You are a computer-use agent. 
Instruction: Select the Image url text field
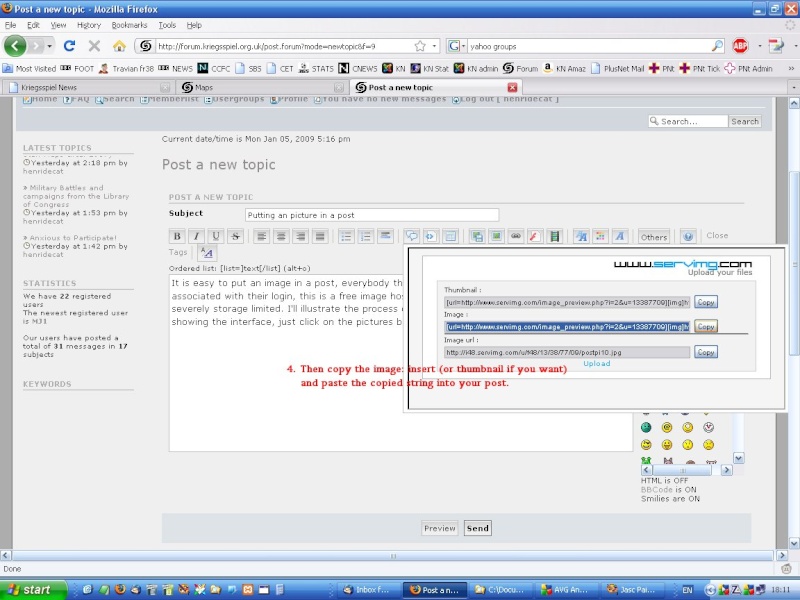tap(567, 352)
